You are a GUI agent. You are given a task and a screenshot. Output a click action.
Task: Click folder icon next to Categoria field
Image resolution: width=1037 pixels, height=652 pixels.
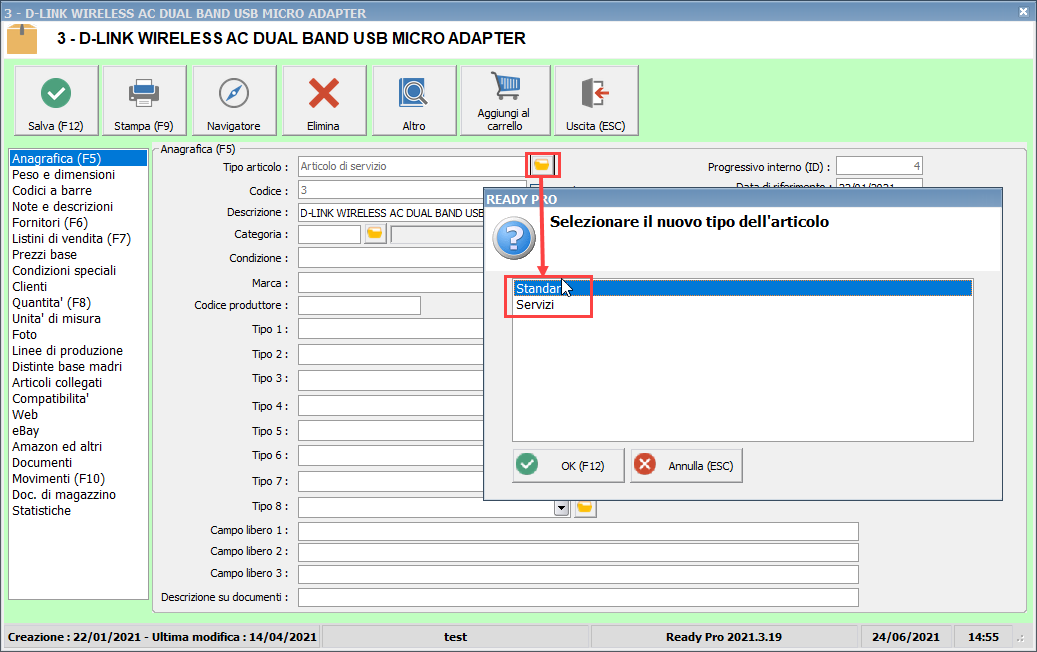pos(375,233)
